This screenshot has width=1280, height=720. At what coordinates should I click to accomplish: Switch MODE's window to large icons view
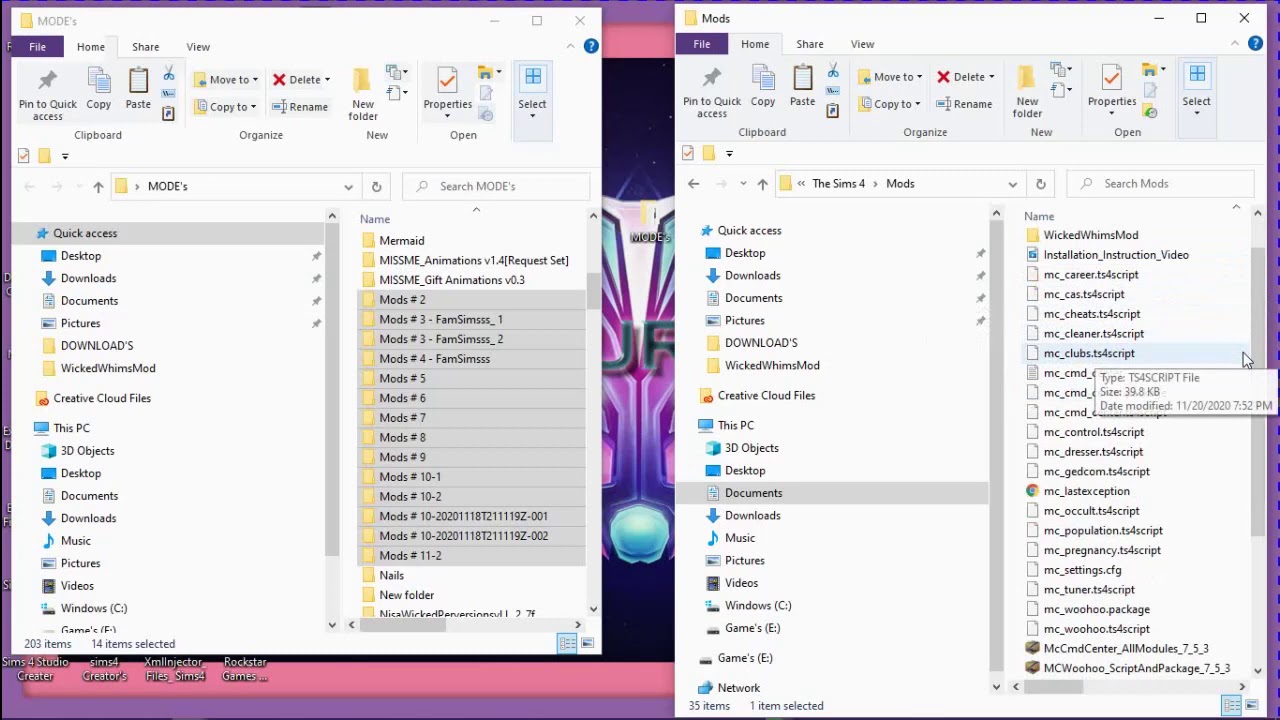(587, 644)
